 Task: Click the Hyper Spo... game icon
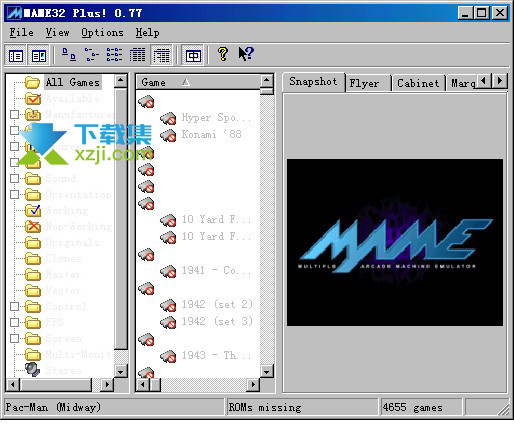click(x=168, y=118)
